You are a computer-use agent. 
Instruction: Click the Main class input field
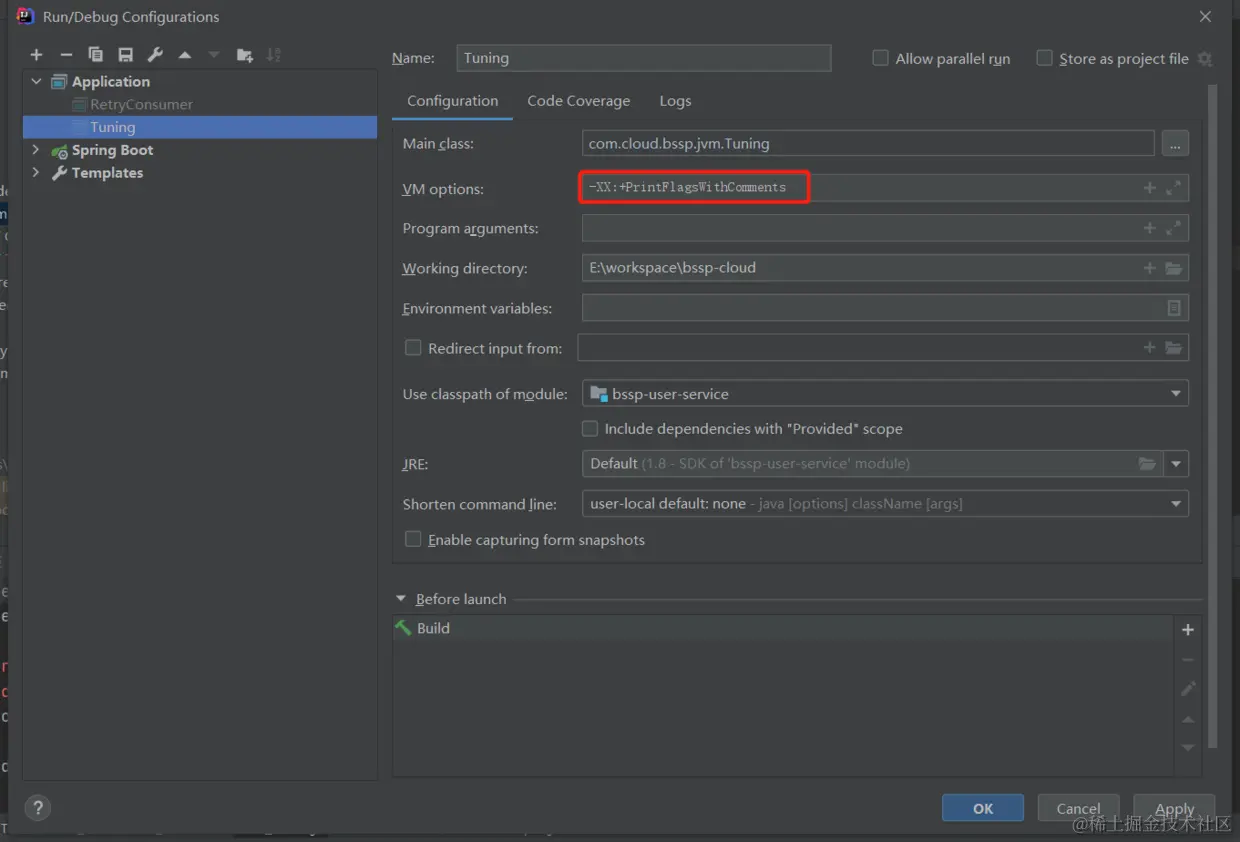click(867, 144)
